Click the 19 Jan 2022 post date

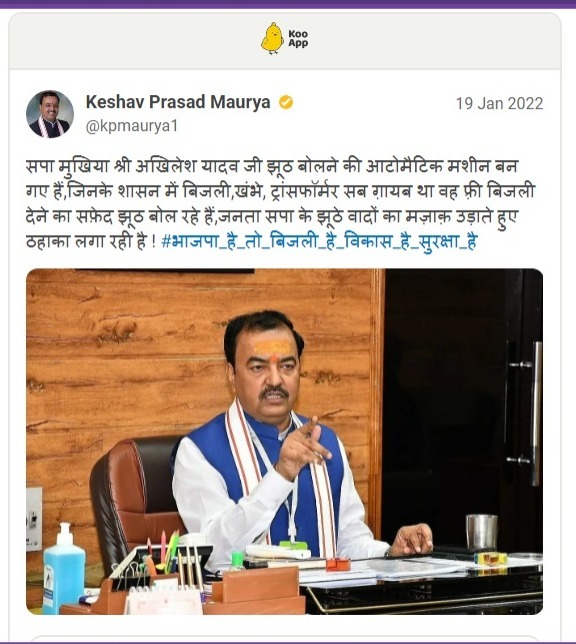click(499, 104)
